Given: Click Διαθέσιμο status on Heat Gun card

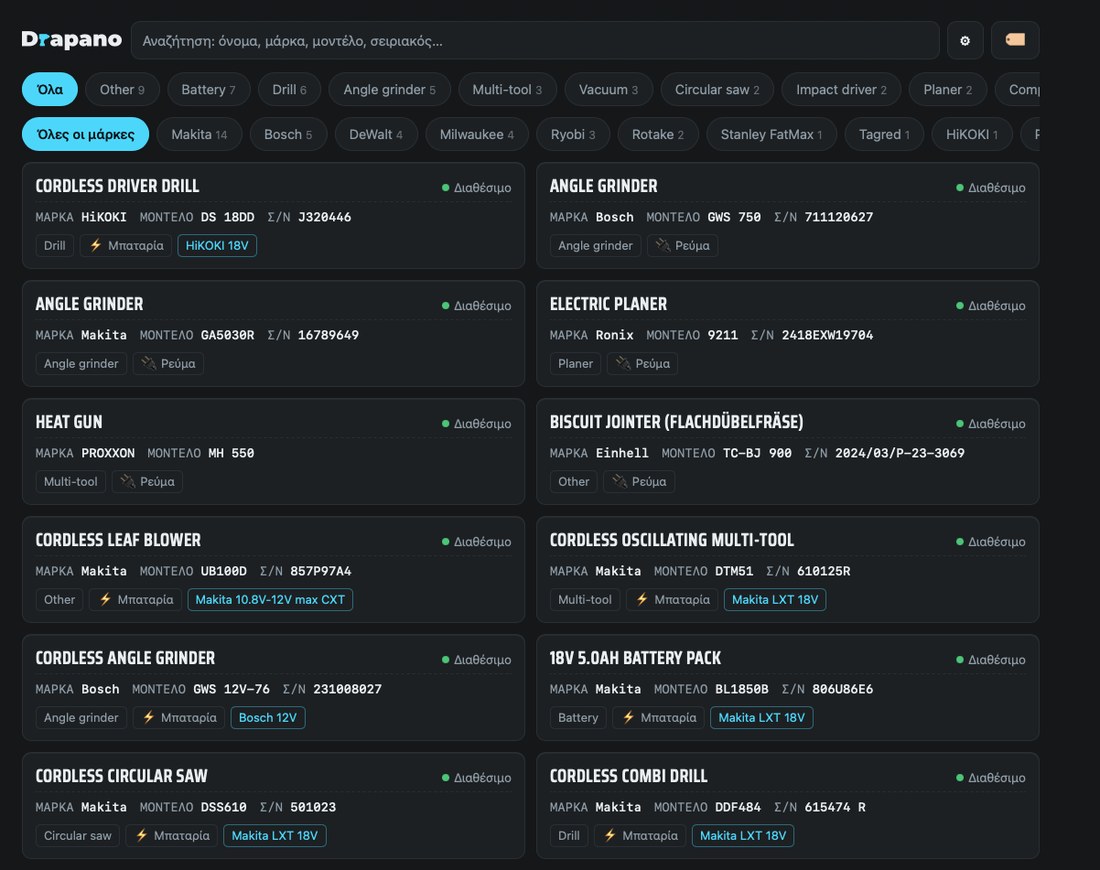Looking at the screenshot, I should click(476, 423).
